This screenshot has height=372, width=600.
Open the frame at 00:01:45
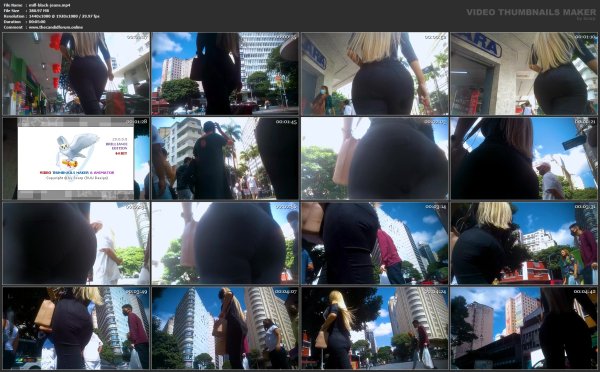click(225, 158)
